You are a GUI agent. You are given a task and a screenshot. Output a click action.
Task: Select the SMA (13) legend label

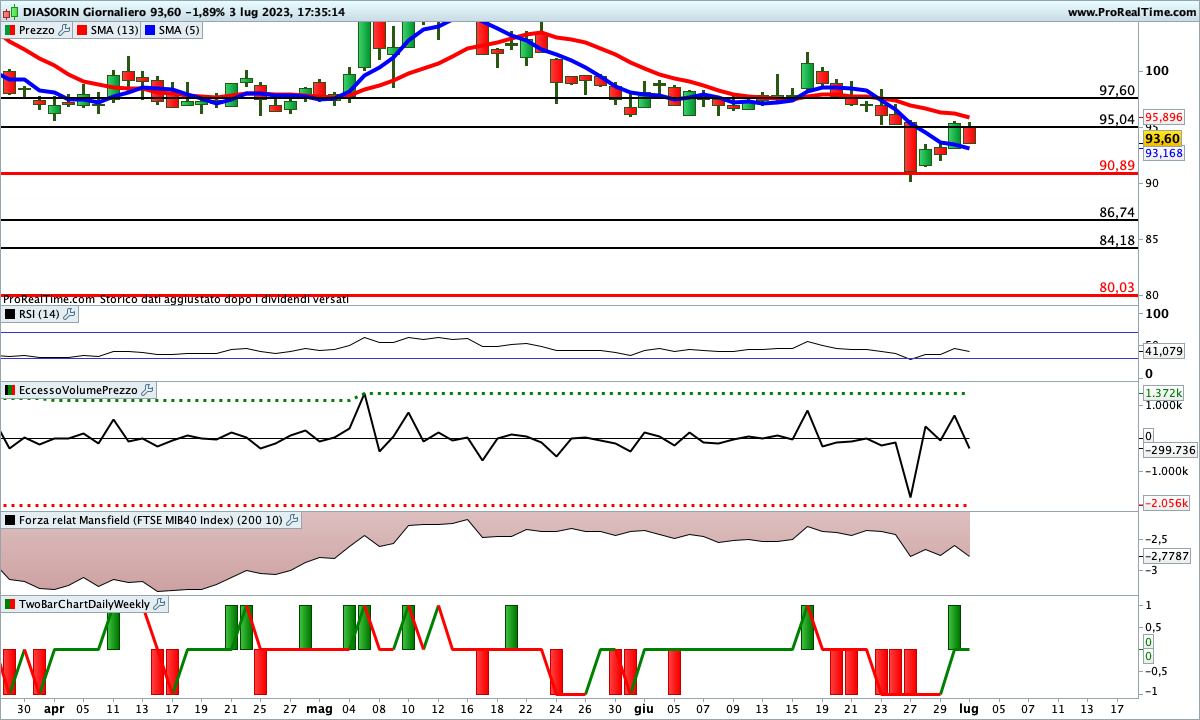(115, 30)
